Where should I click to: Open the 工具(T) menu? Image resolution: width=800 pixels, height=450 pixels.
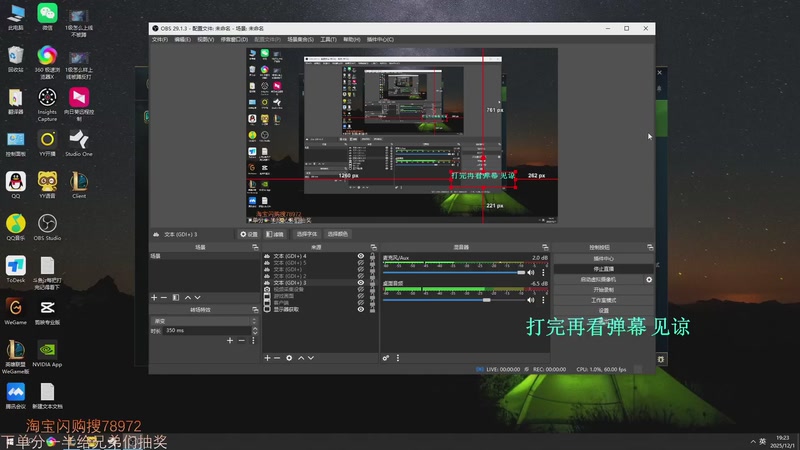click(x=328, y=39)
